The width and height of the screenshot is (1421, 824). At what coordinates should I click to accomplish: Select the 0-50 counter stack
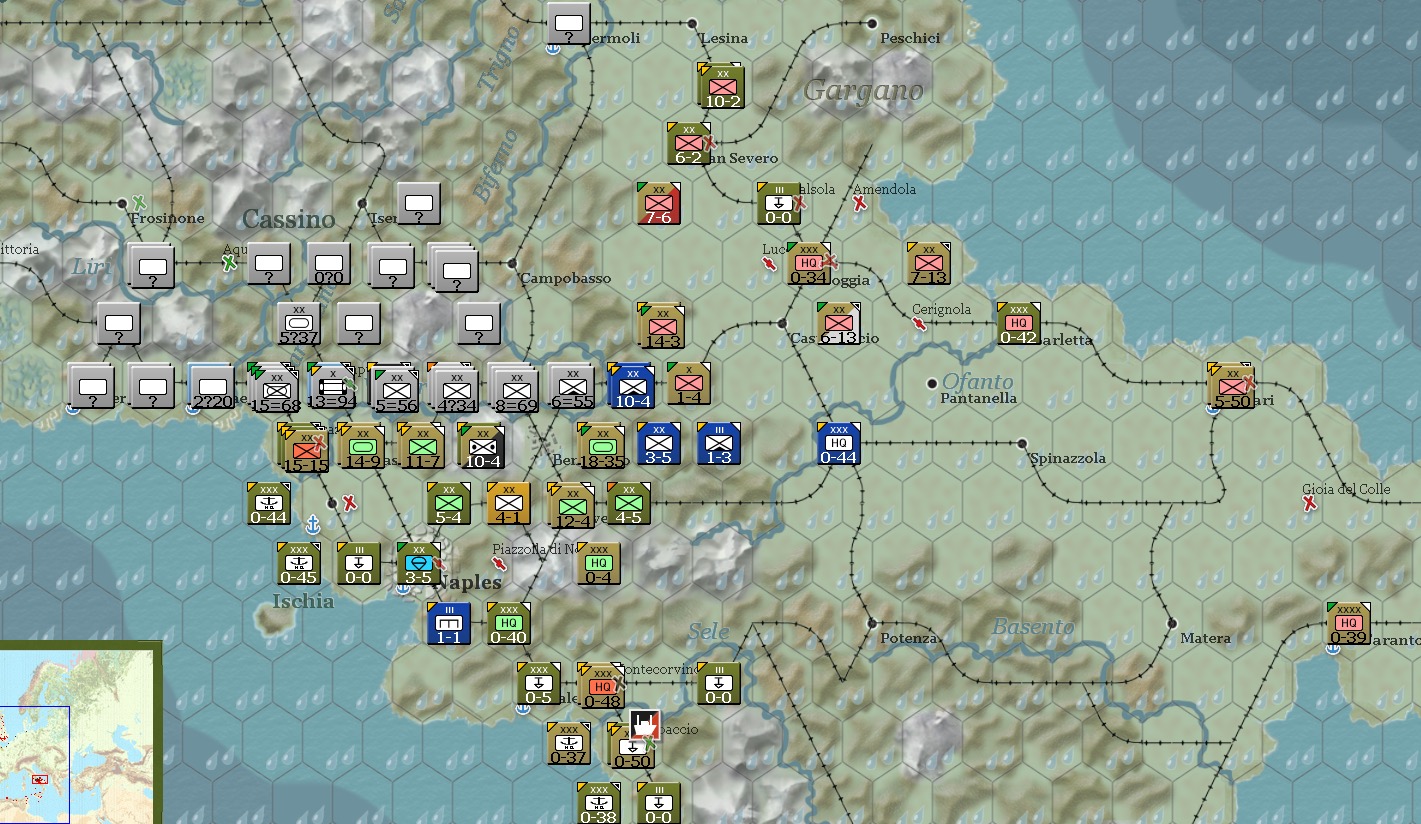click(x=631, y=746)
